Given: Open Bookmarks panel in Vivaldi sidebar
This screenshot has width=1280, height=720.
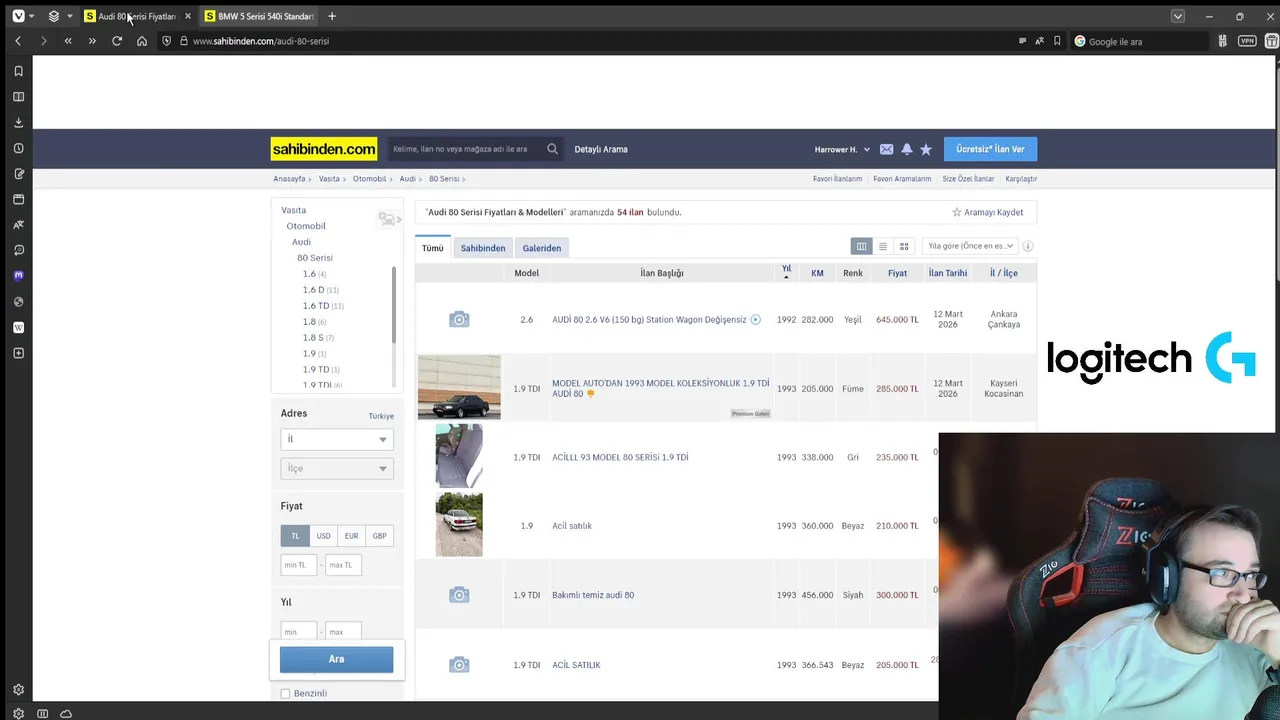Looking at the screenshot, I should [18, 71].
